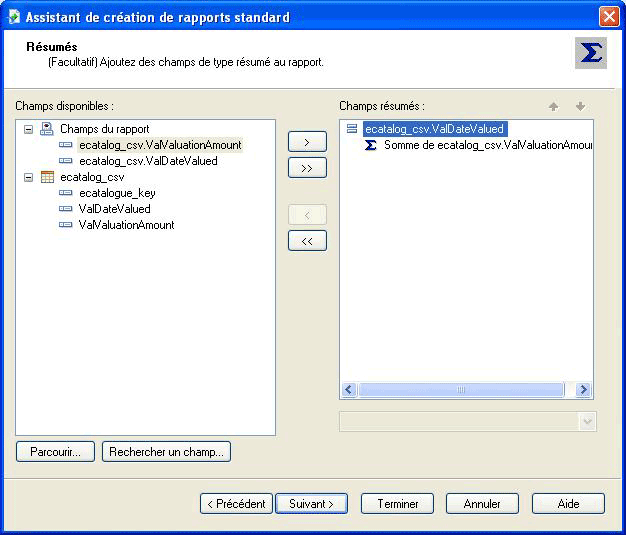Click the Parcourir button

(x=55, y=452)
